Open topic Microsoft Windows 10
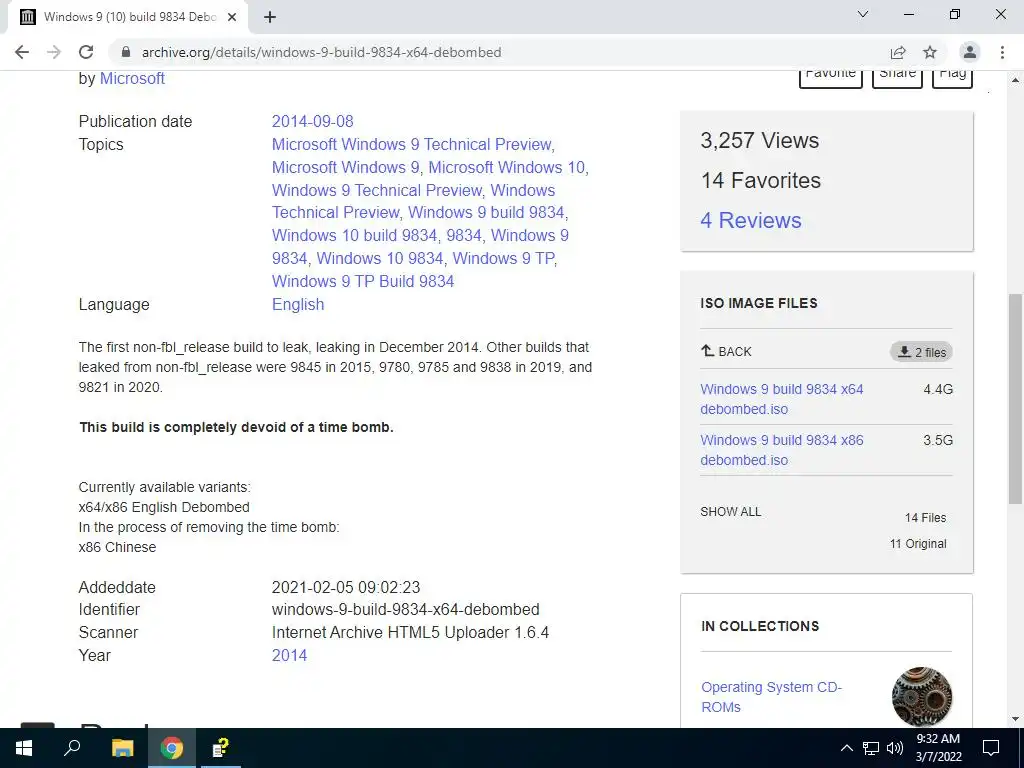1024x768 pixels. [507, 167]
